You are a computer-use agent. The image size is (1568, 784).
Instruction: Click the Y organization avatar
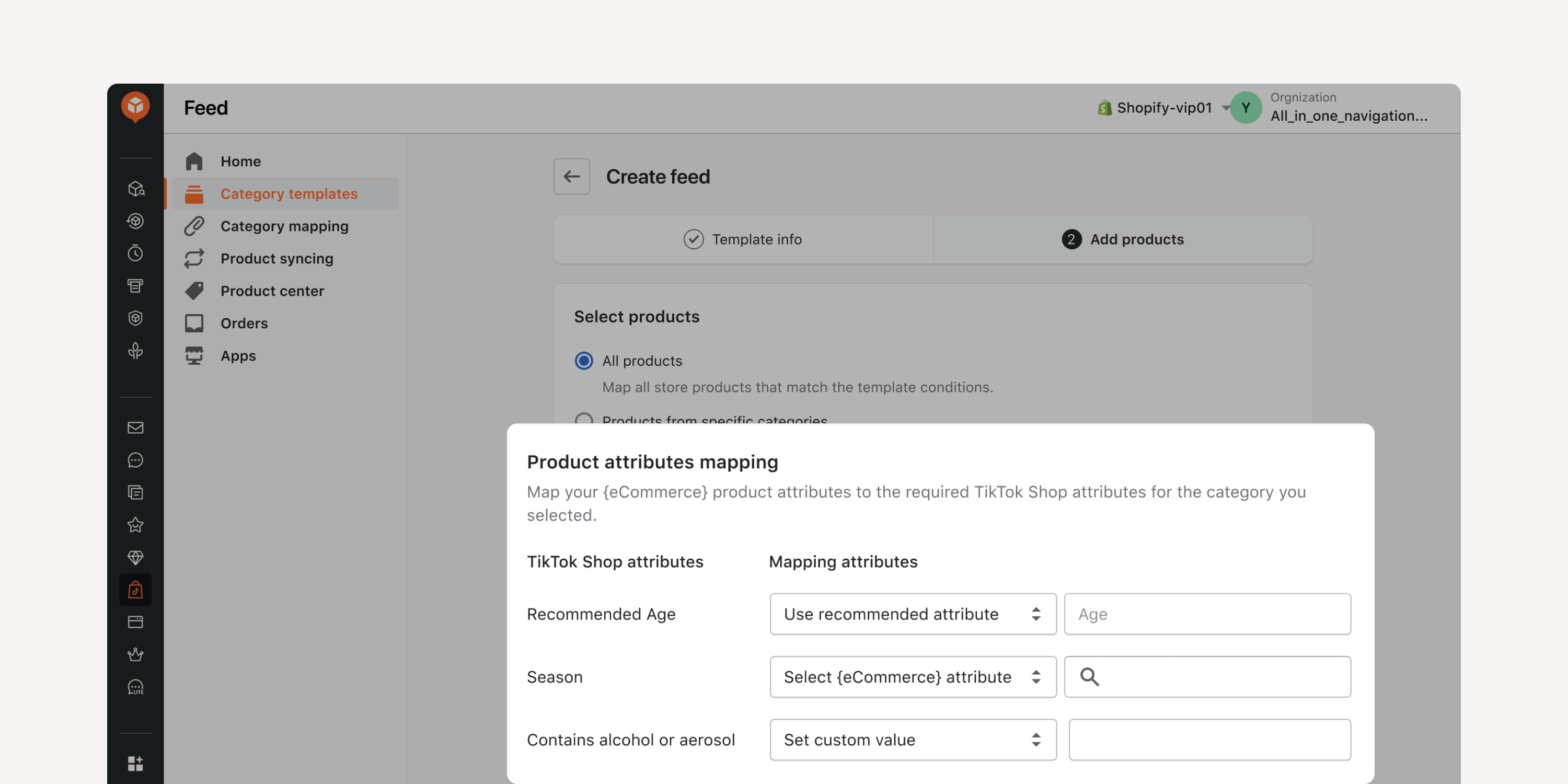[1246, 108]
